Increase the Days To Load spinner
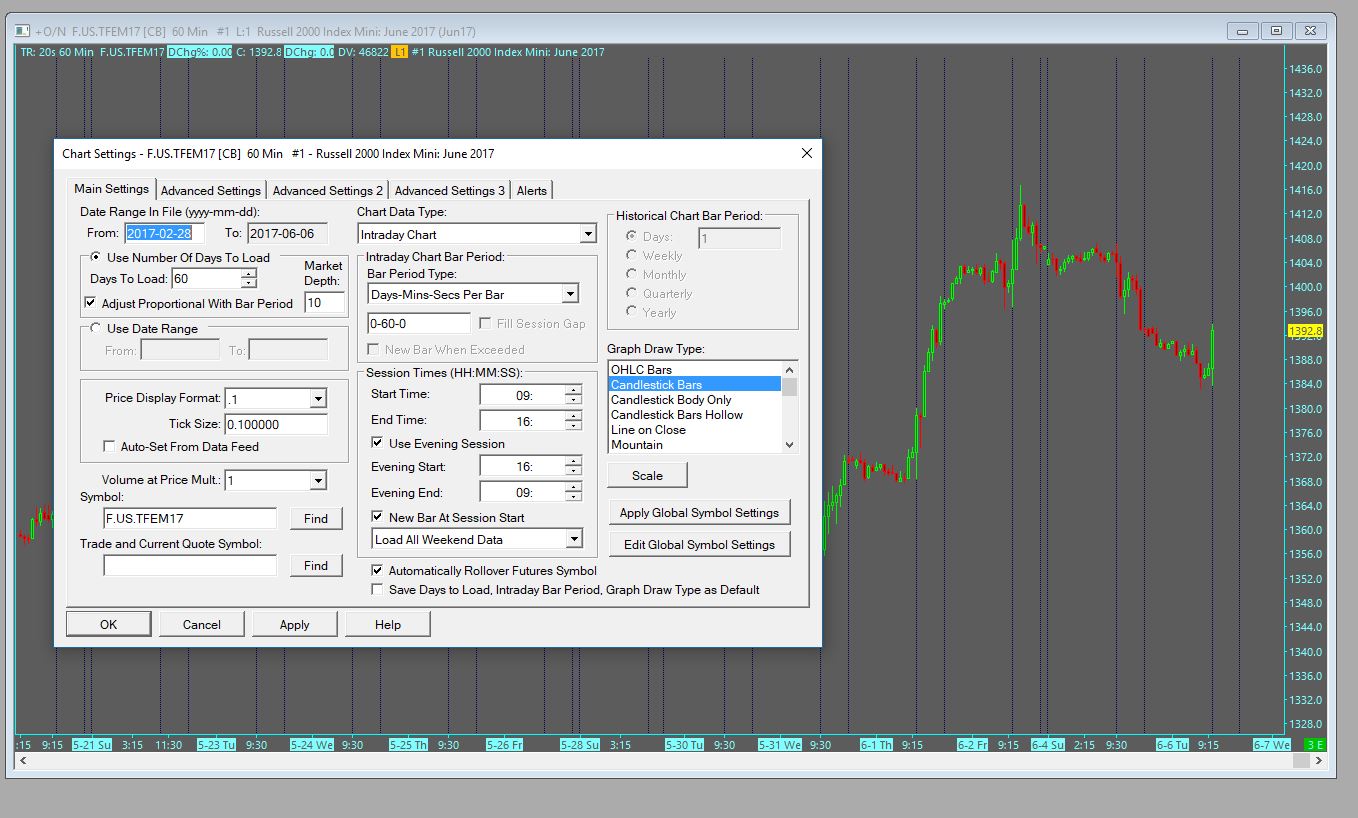Screen dimensions: 1358x818 249,274
